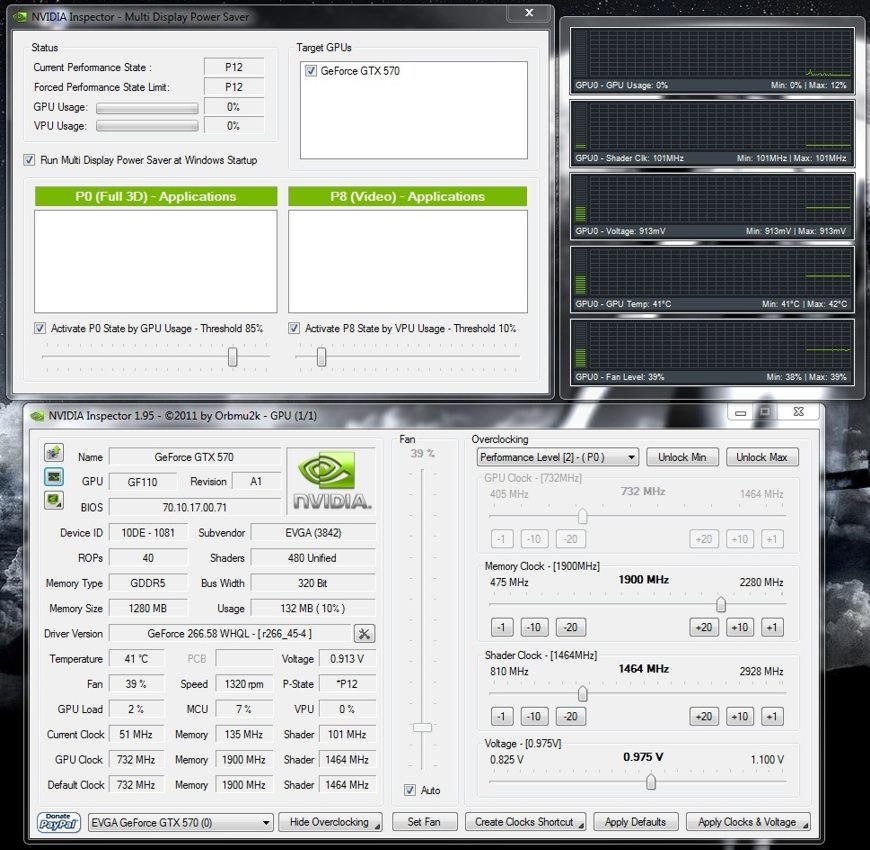The height and width of the screenshot is (850, 870).
Task: Click the fan Speed value 1320 rpm
Action: pos(244,684)
